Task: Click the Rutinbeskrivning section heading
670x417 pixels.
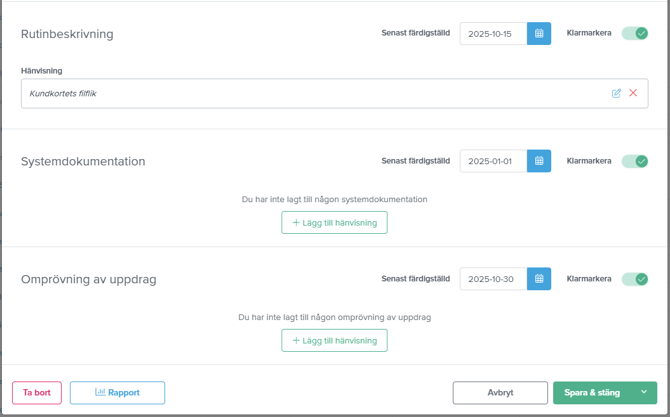Action: pos(67,34)
